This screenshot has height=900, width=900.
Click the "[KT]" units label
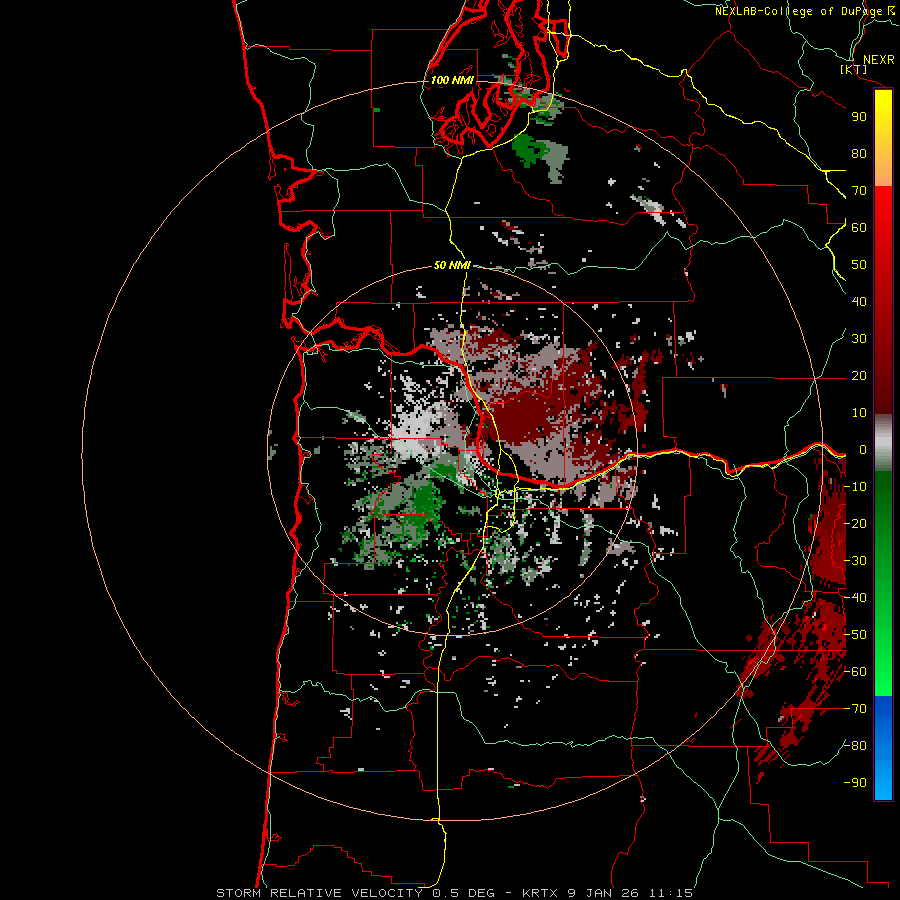tap(854, 69)
